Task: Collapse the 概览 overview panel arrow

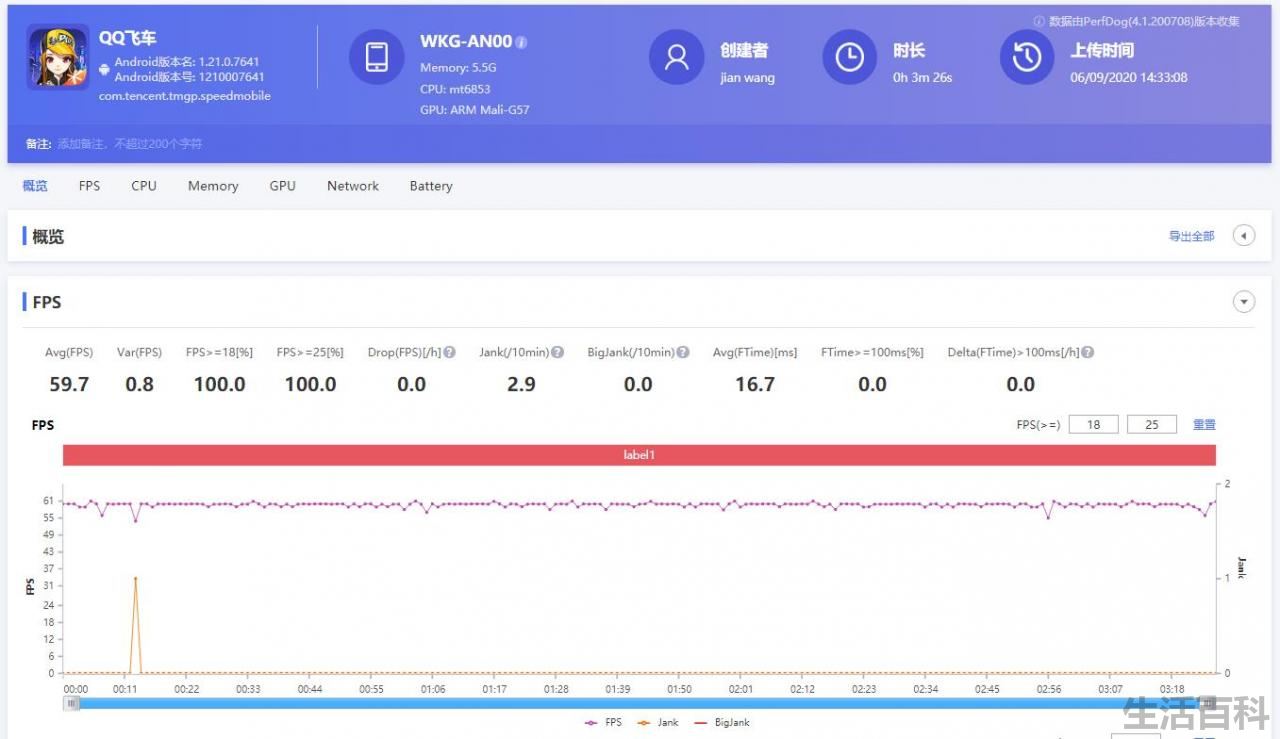Action: point(1243,236)
